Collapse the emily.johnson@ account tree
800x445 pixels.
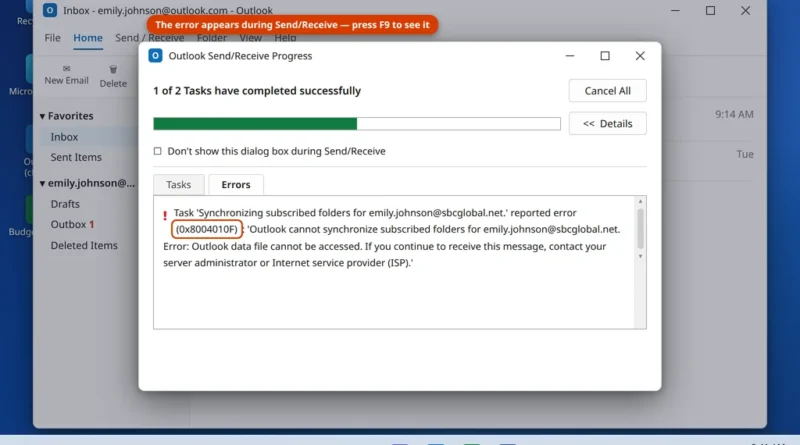42,183
